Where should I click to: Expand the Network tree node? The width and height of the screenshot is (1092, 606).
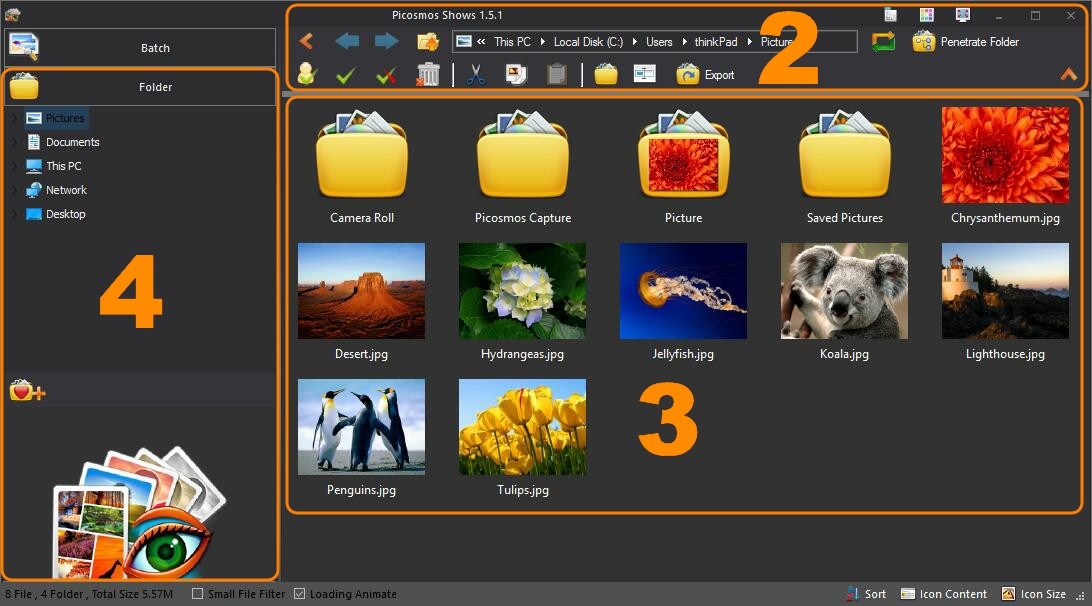14,190
